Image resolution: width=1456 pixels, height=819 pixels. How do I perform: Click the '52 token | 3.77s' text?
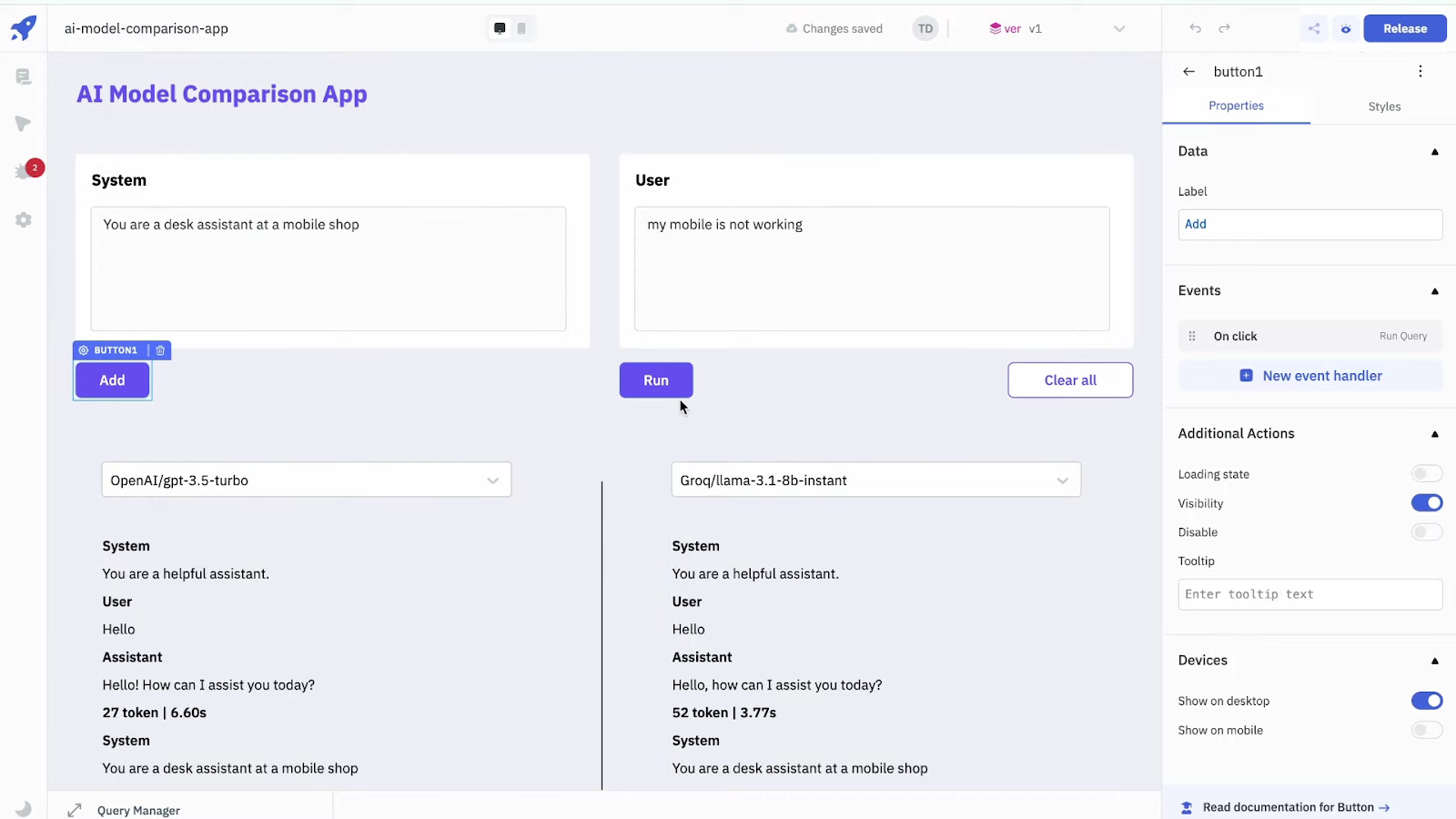[724, 713]
